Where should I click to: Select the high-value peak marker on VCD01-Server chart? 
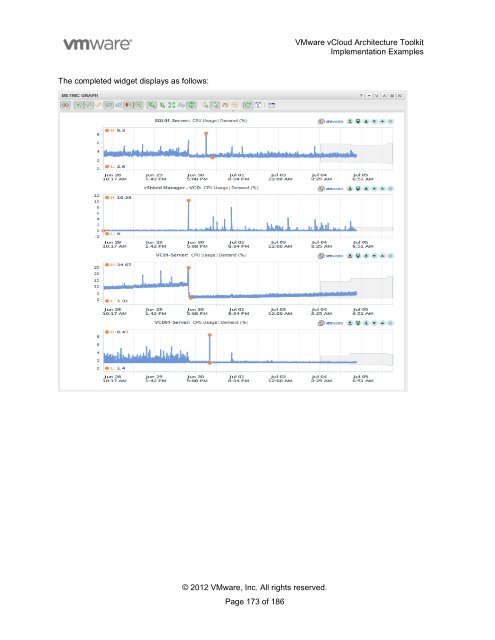tap(210, 335)
